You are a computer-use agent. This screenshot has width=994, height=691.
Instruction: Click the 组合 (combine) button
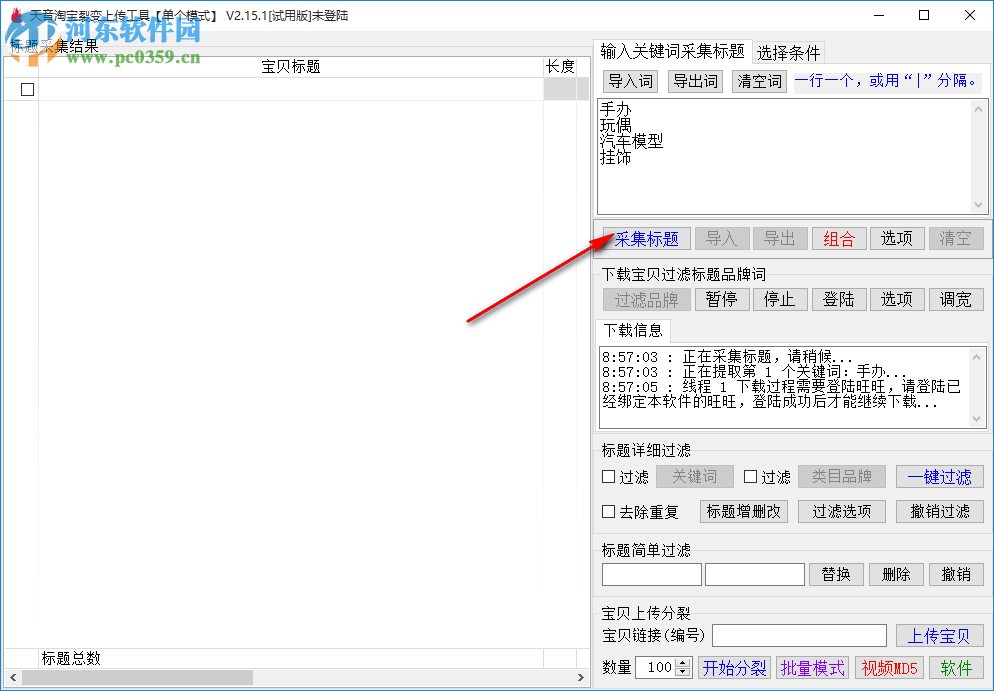(840, 238)
